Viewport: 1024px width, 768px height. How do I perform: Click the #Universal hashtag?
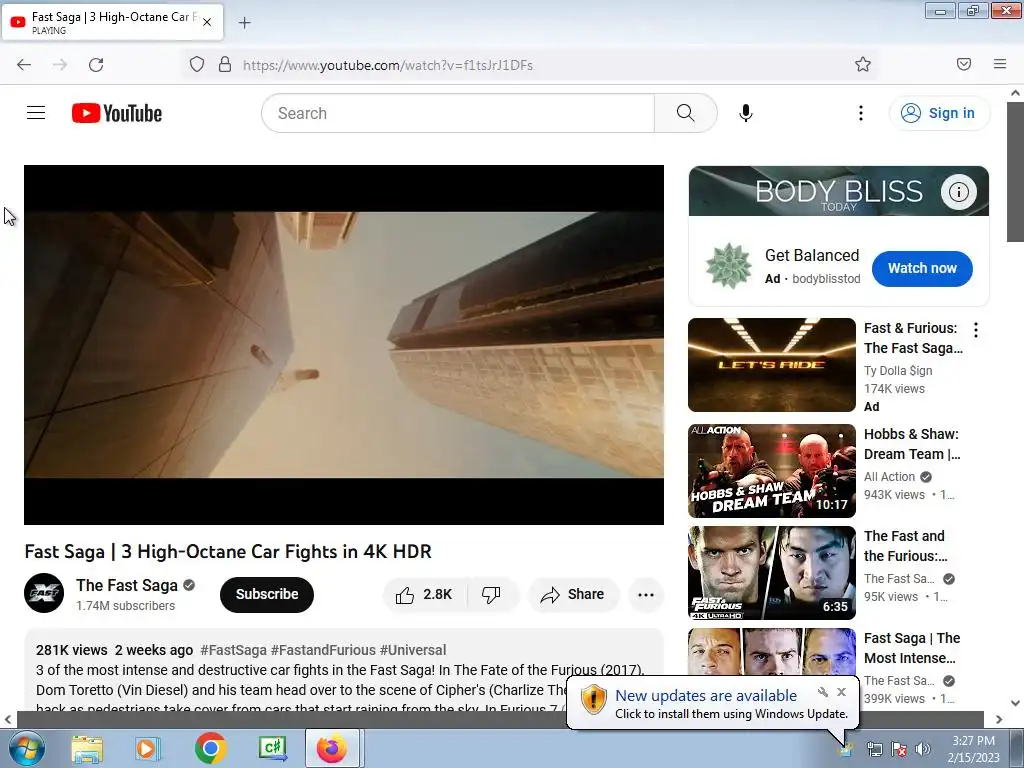click(413, 650)
